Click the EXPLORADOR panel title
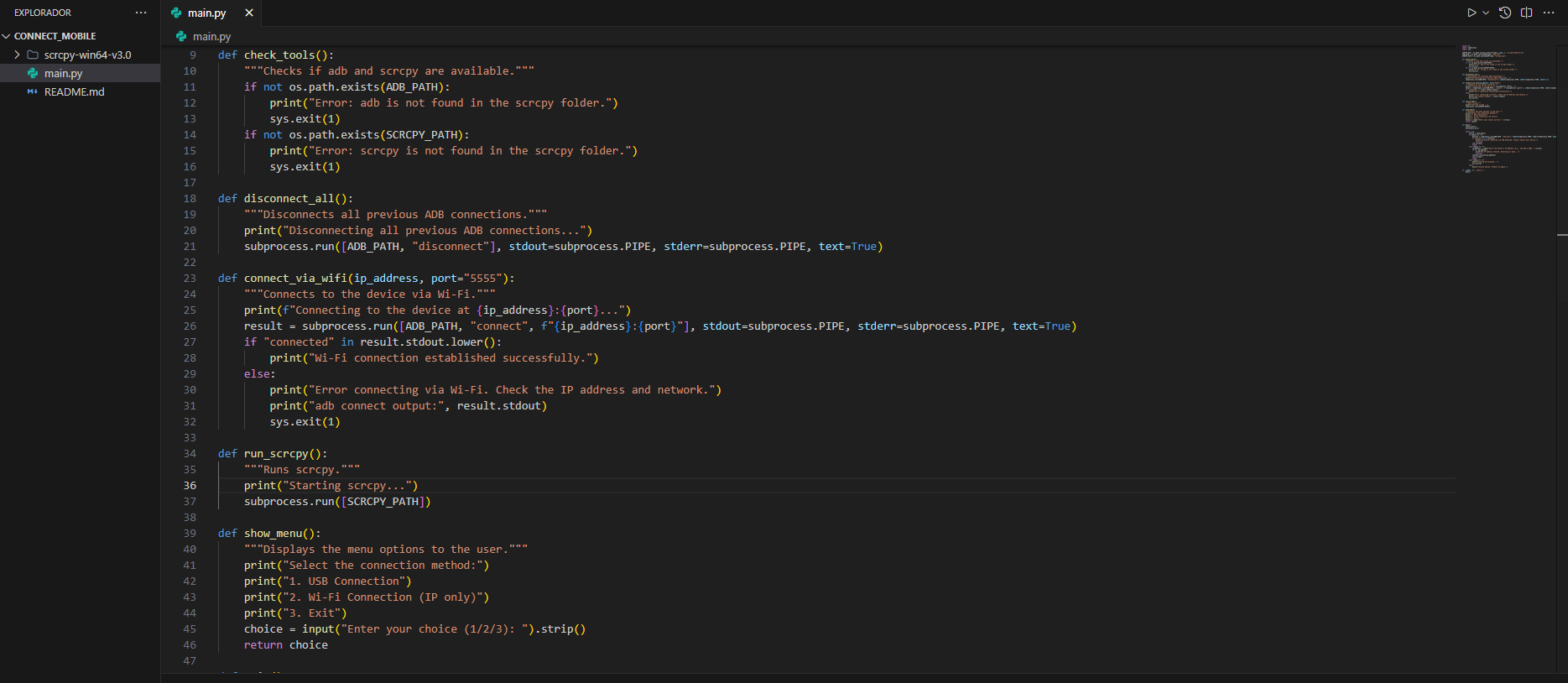The height and width of the screenshot is (683, 1568). pyautogui.click(x=43, y=13)
